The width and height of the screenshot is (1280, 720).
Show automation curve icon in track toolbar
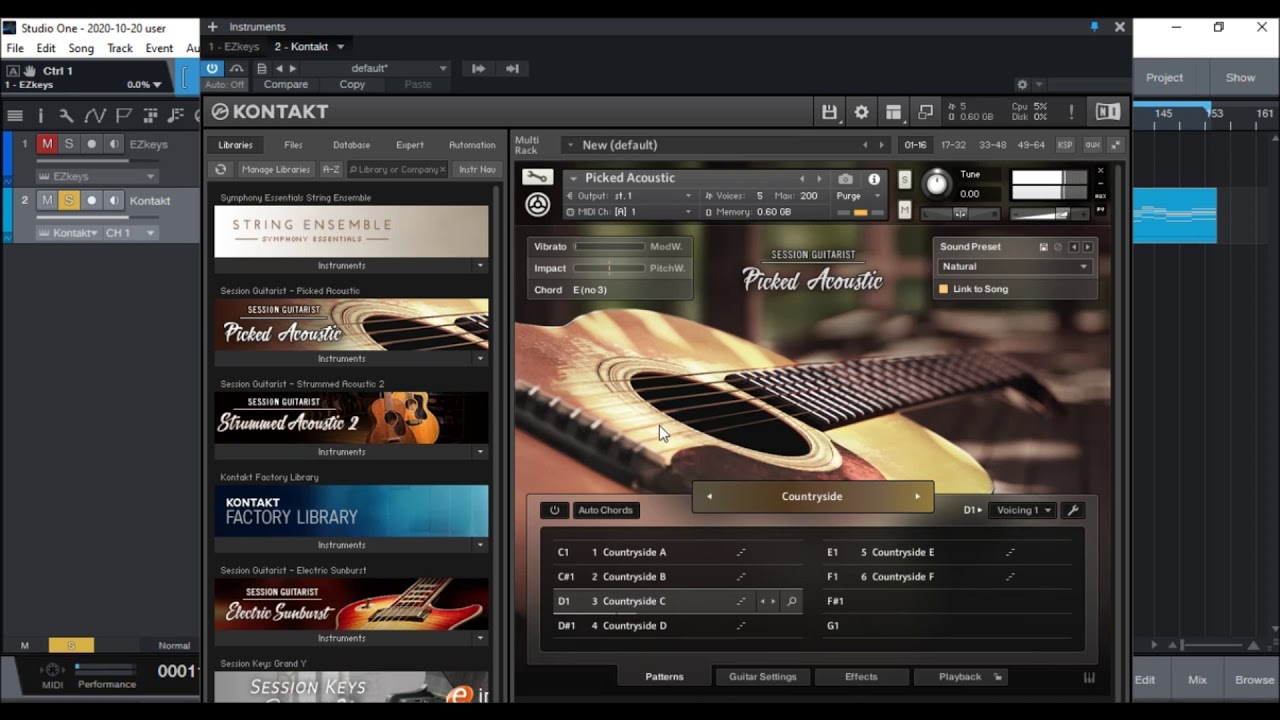[95, 116]
